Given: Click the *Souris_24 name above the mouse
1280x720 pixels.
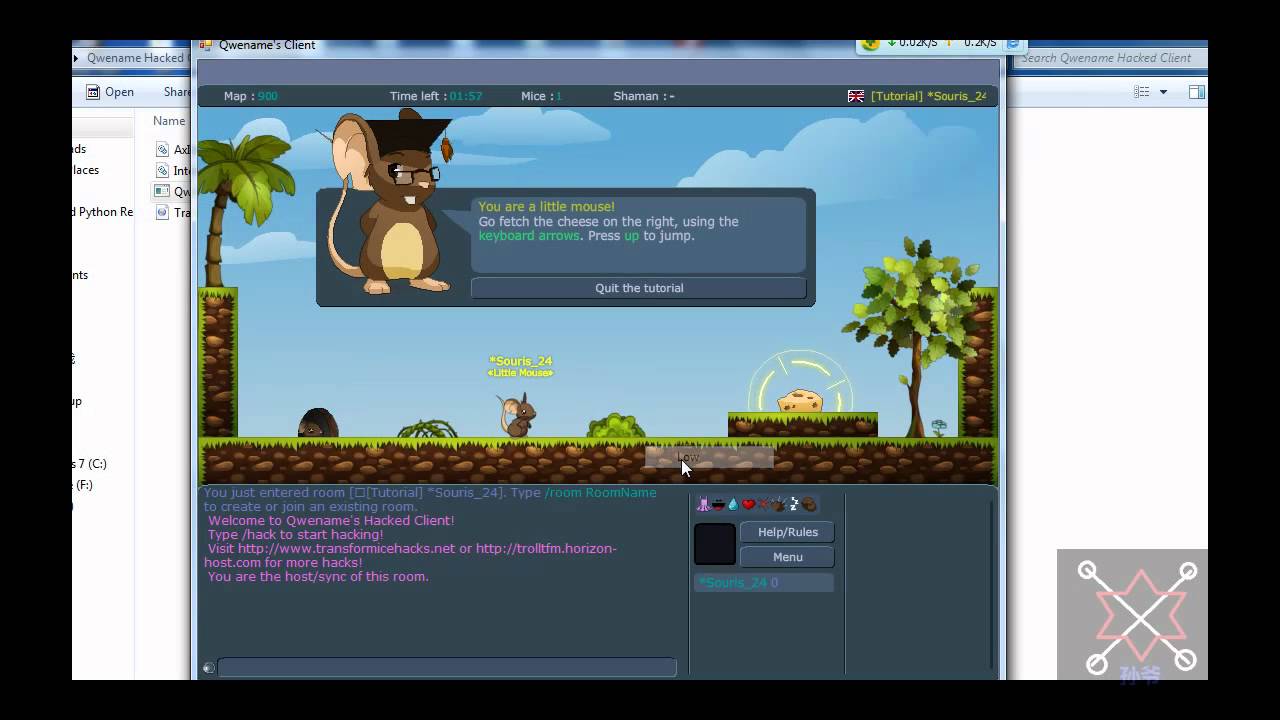Looking at the screenshot, I should click(520, 361).
